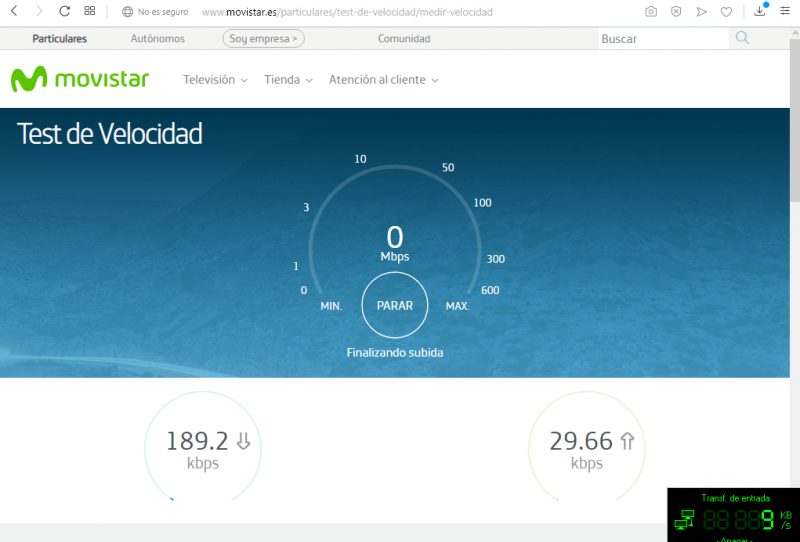Click the '50' gauge scale mark
Screen dimensions: 800x542
[x=448, y=167]
